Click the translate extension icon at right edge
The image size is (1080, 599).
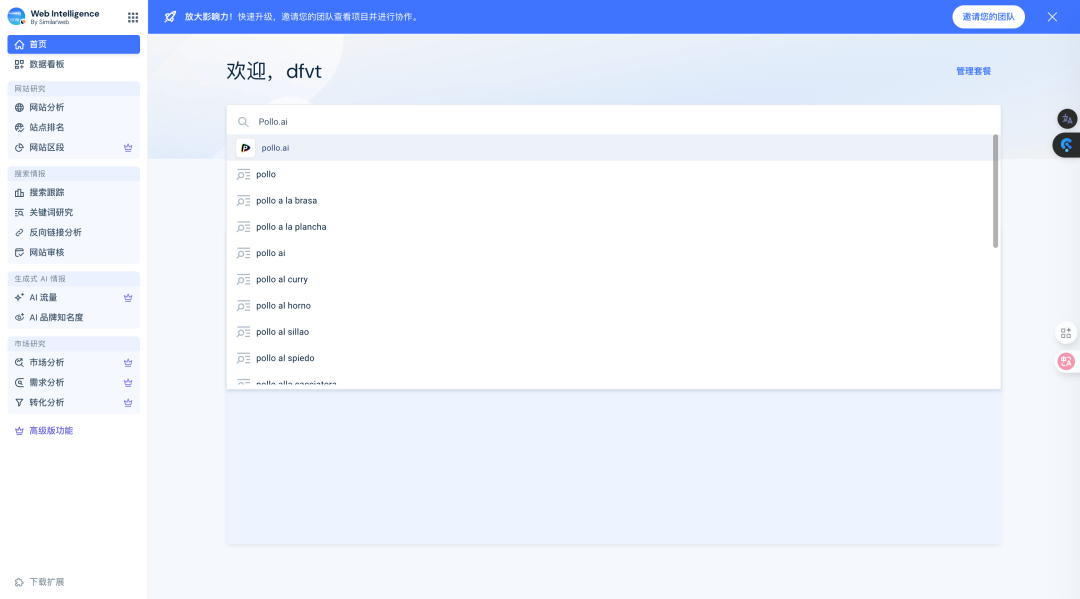click(1067, 118)
